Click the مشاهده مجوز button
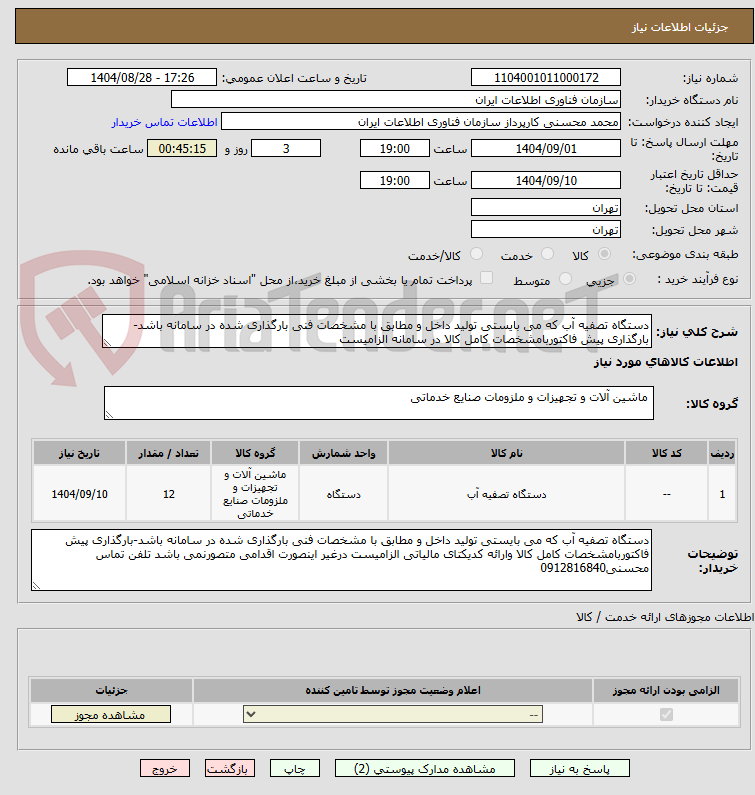This screenshot has width=755, height=795. [x=111, y=714]
